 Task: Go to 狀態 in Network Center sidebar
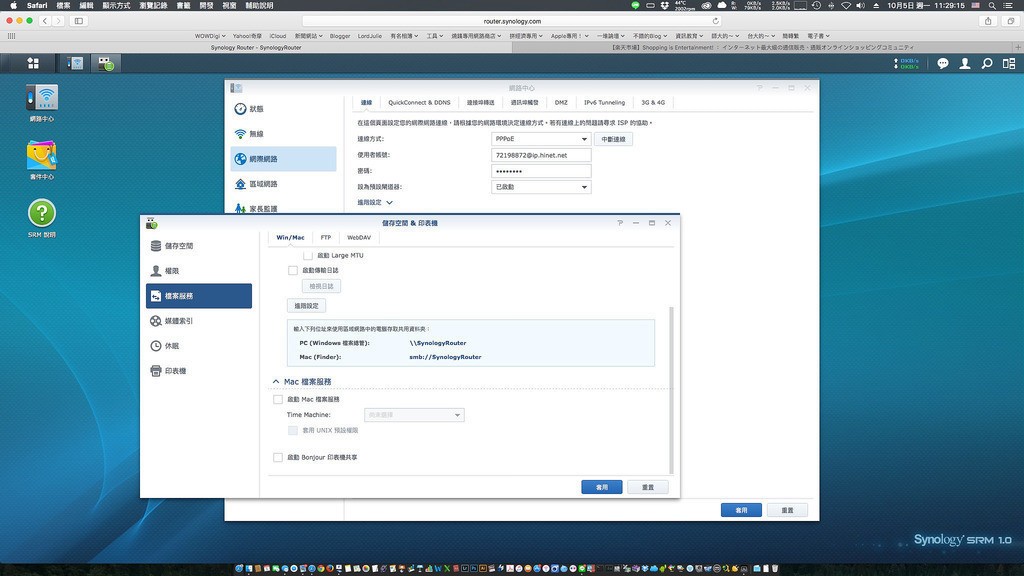tap(283, 109)
